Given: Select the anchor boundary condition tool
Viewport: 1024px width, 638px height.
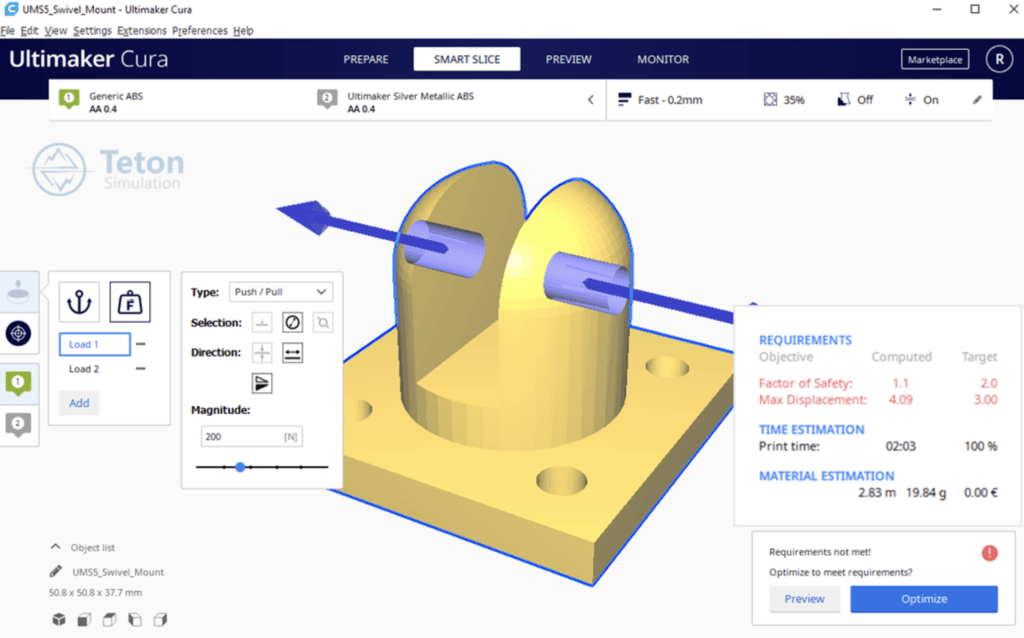Looking at the screenshot, I should point(79,301).
